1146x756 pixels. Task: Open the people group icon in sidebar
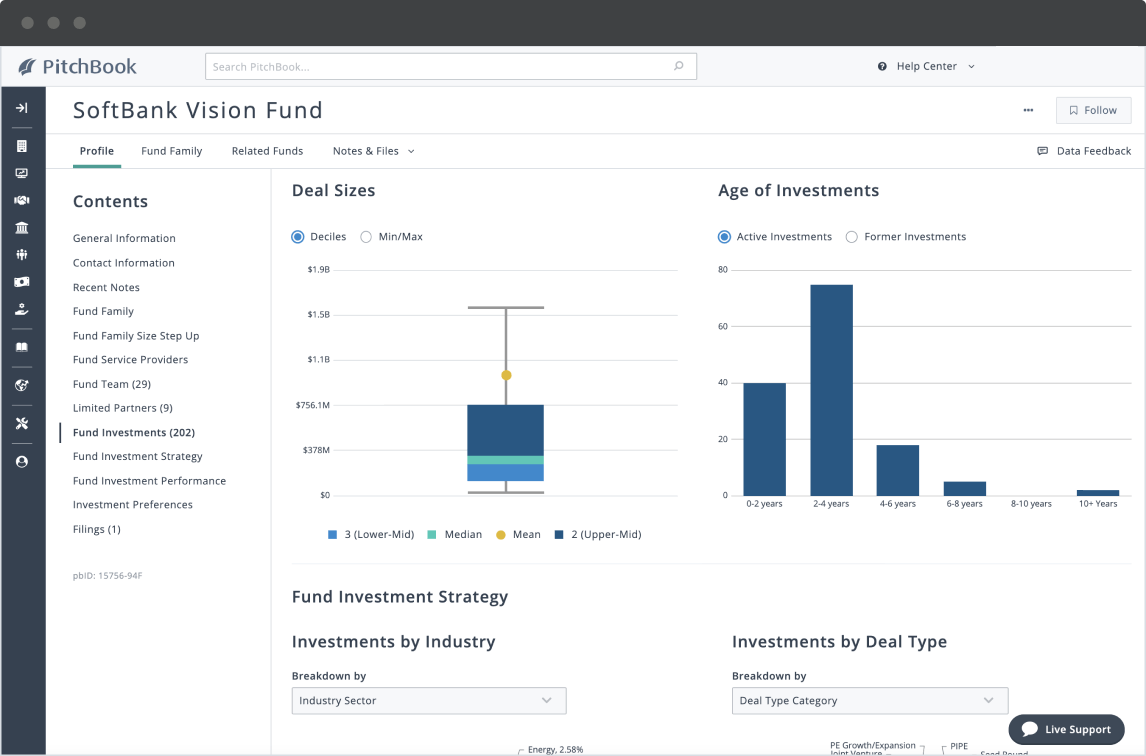tap(22, 254)
